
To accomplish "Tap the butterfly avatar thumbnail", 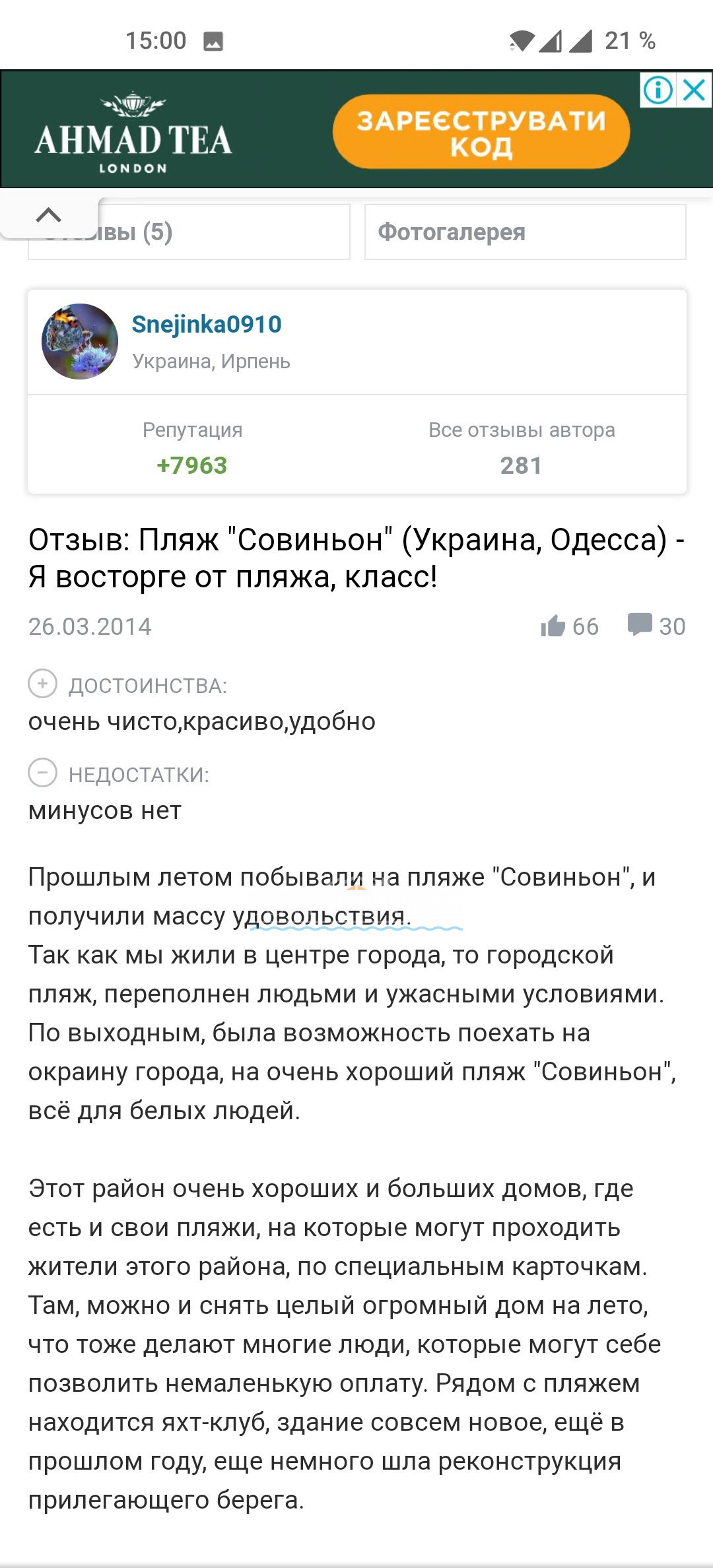I will coord(80,341).
